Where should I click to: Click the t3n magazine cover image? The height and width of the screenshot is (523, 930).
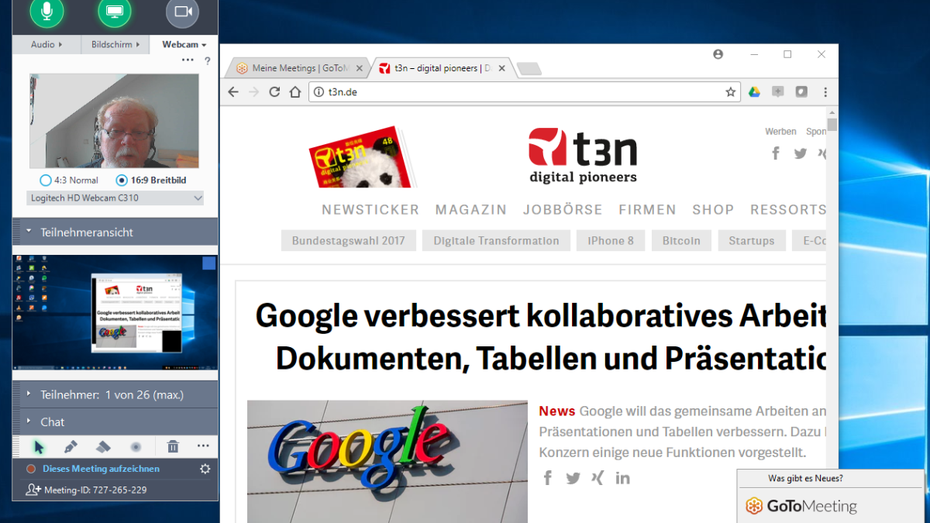(362, 157)
